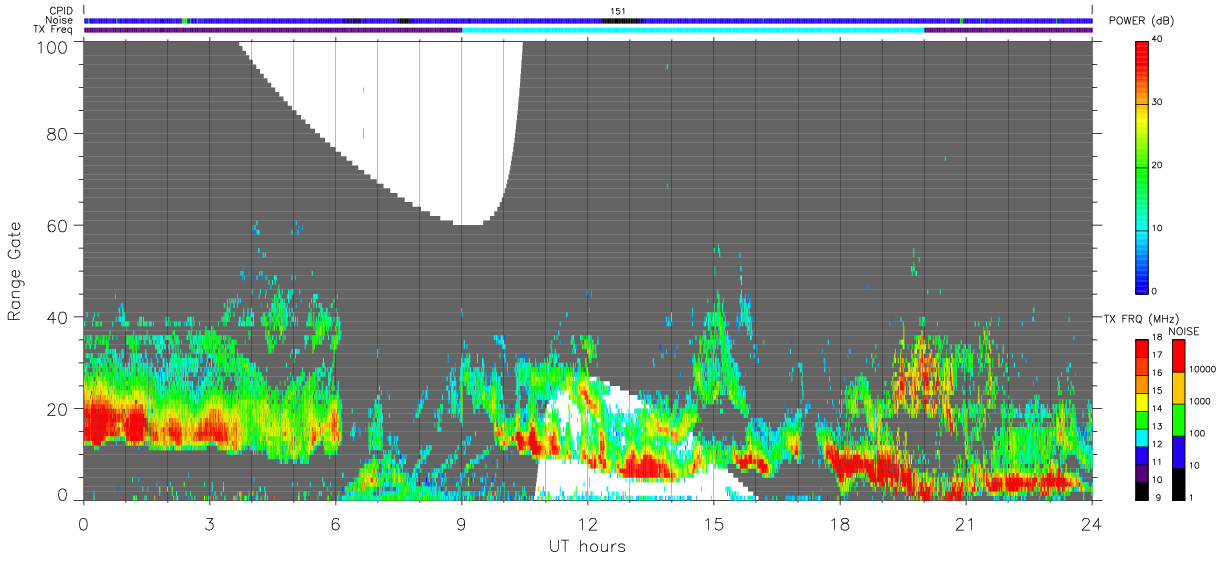Click the 80 tick on Range Gate axis

(59, 133)
